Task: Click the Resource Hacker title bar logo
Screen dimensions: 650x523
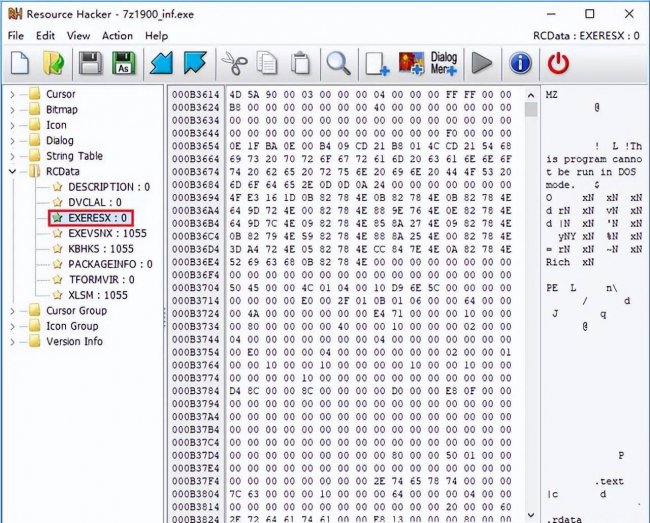Action: pos(15,14)
